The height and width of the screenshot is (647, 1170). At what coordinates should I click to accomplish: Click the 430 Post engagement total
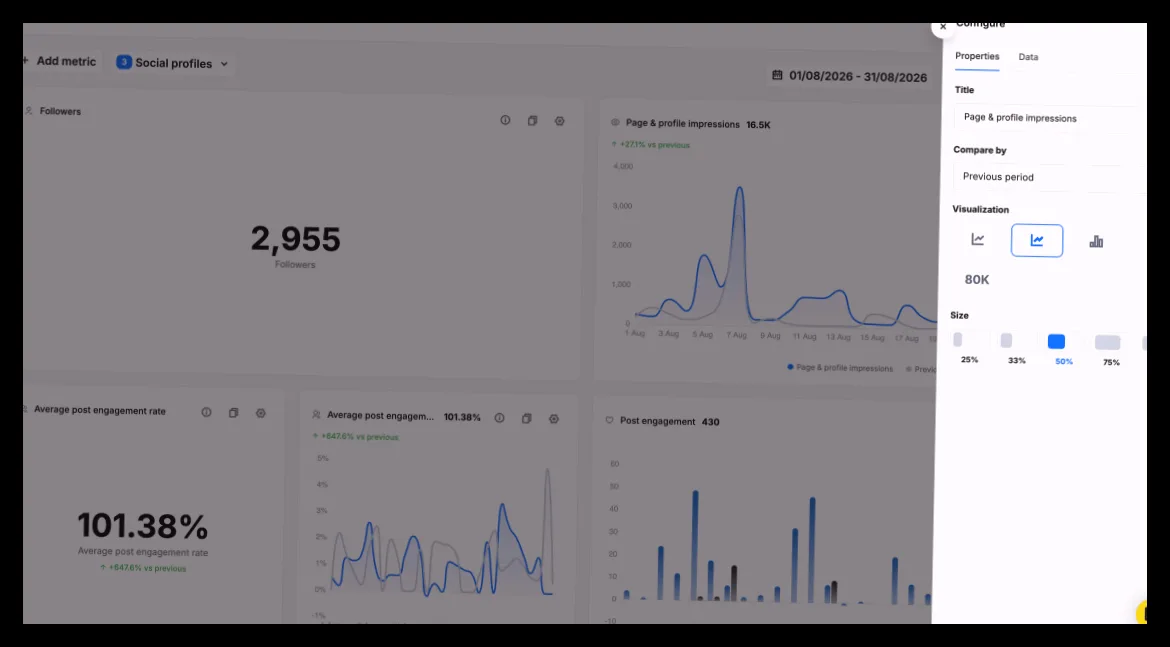coord(710,422)
